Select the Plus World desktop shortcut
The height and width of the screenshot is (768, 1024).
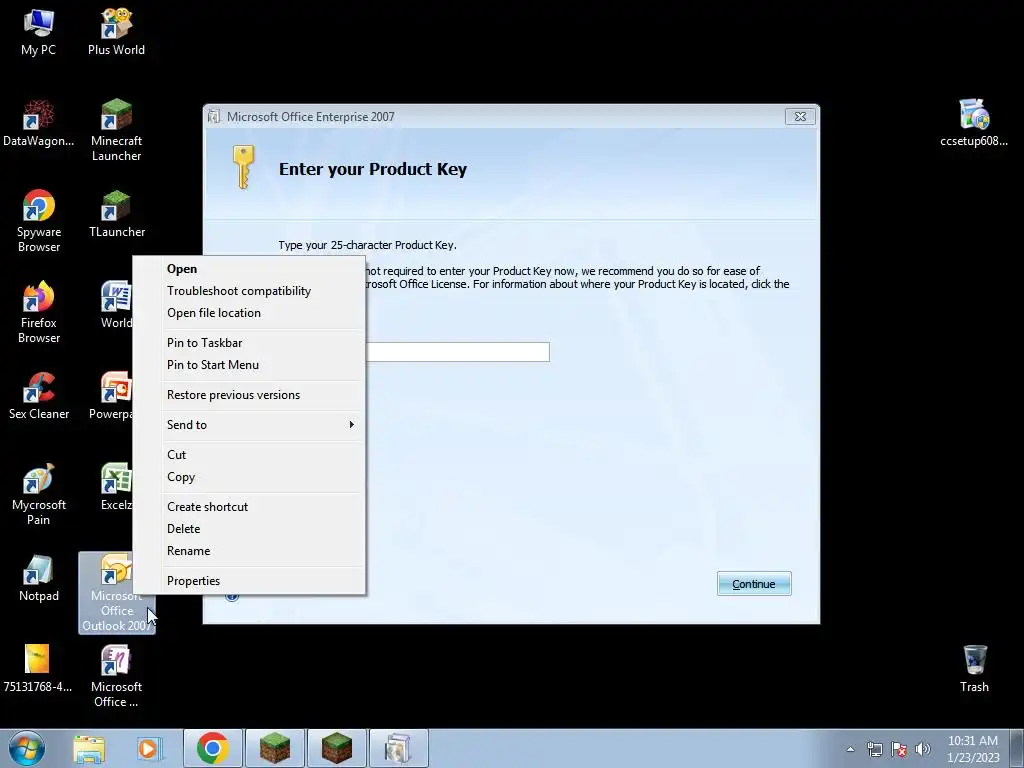(x=116, y=31)
